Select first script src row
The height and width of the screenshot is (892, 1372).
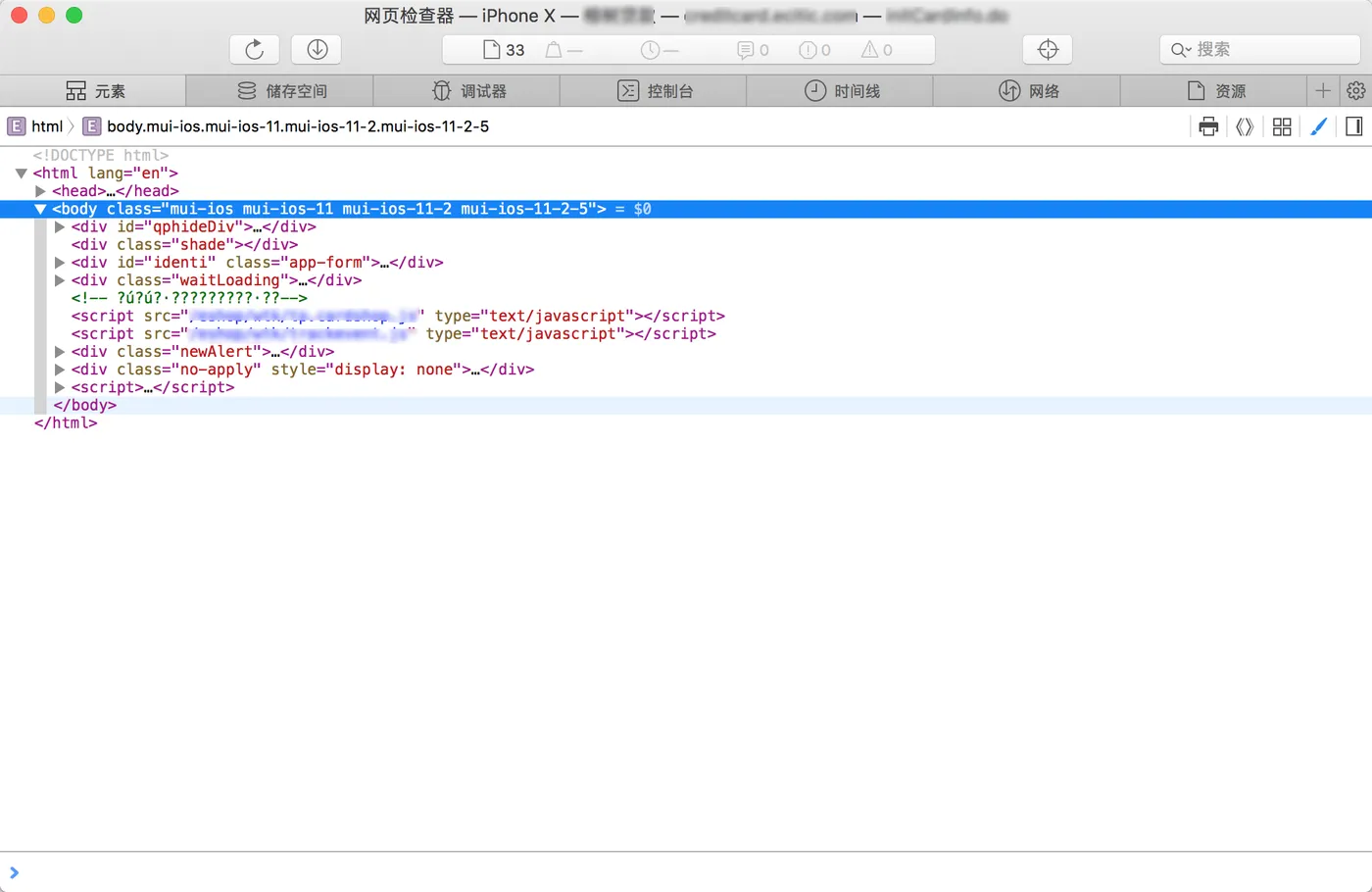click(398, 316)
